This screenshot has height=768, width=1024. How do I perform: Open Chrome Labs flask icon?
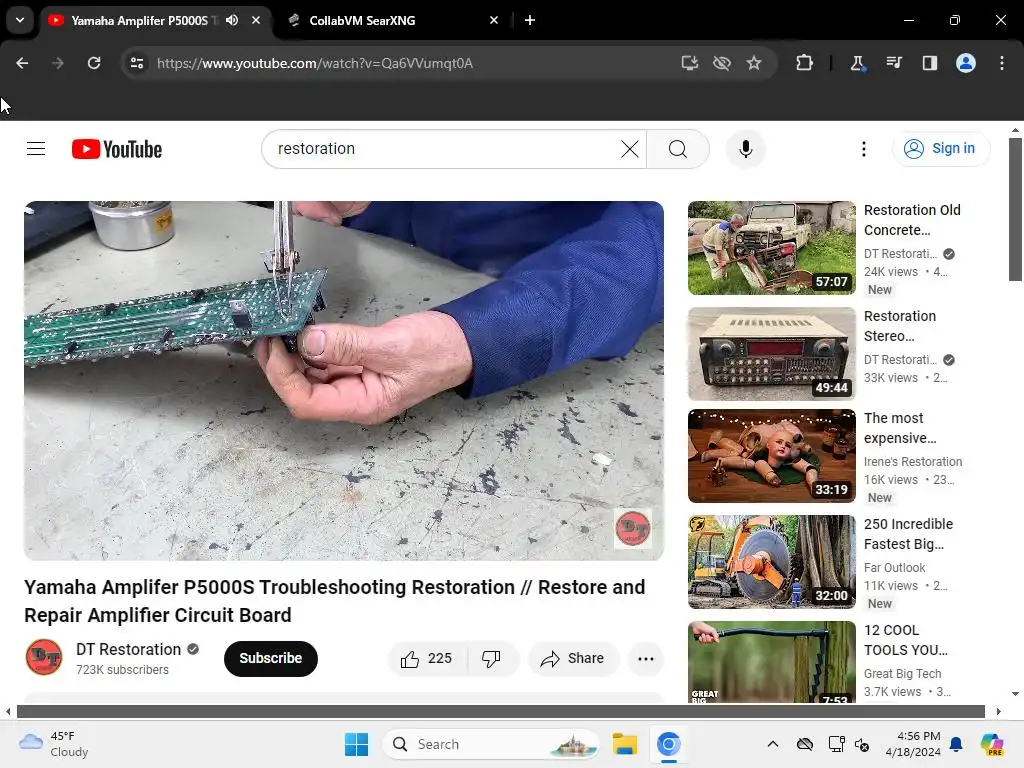857,63
